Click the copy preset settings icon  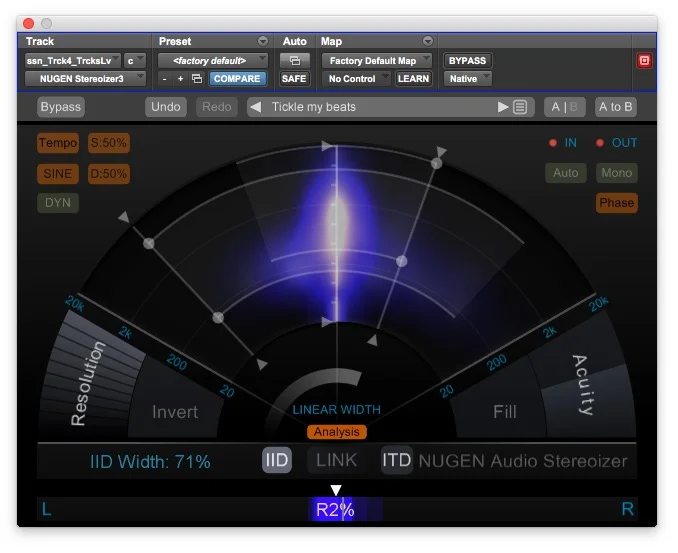coord(197,79)
